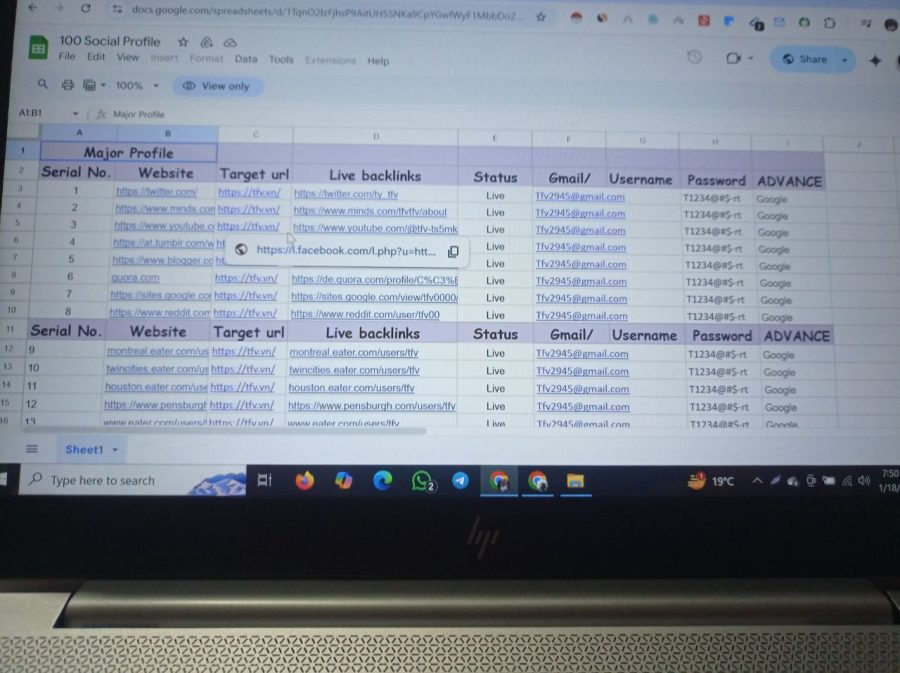Click the Password header in row 11
This screenshot has height=673, width=900.
click(722, 336)
